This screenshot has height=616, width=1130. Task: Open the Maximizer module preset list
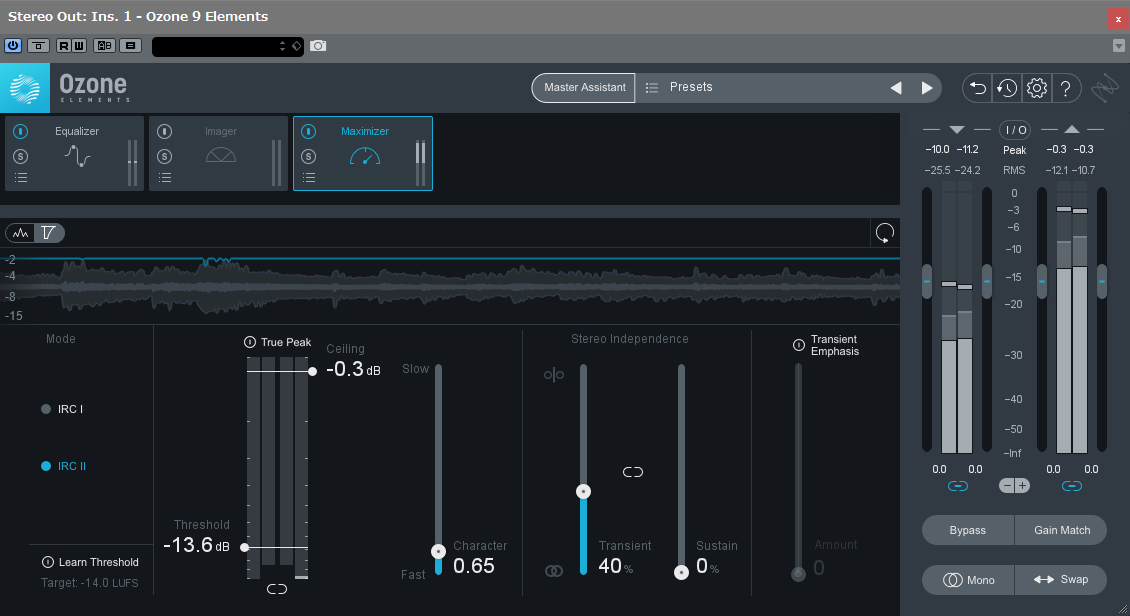309,177
